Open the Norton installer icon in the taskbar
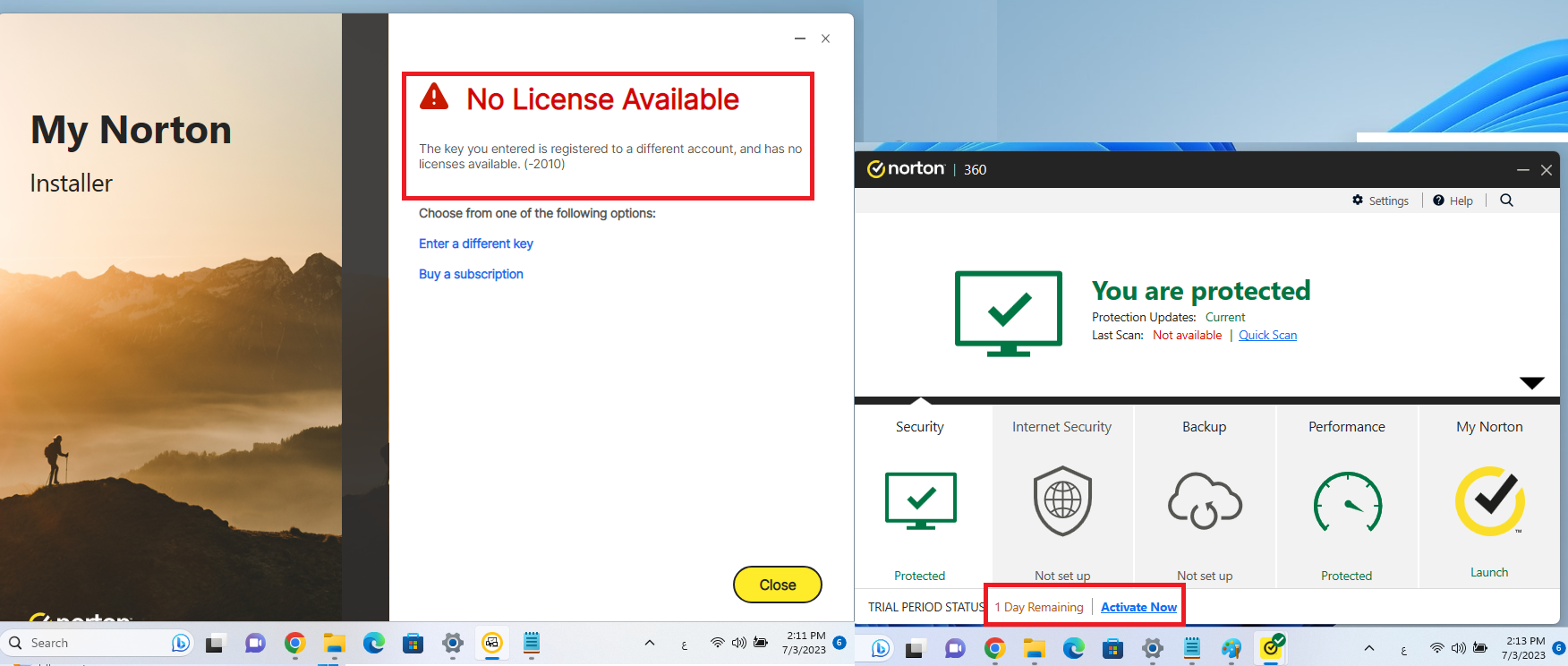Image resolution: width=1568 pixels, height=666 pixels. pyautogui.click(x=491, y=643)
